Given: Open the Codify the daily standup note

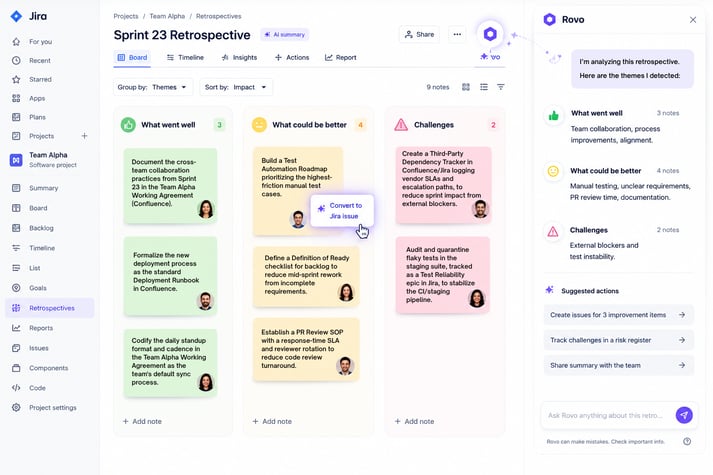Looking at the screenshot, I should (171, 363).
